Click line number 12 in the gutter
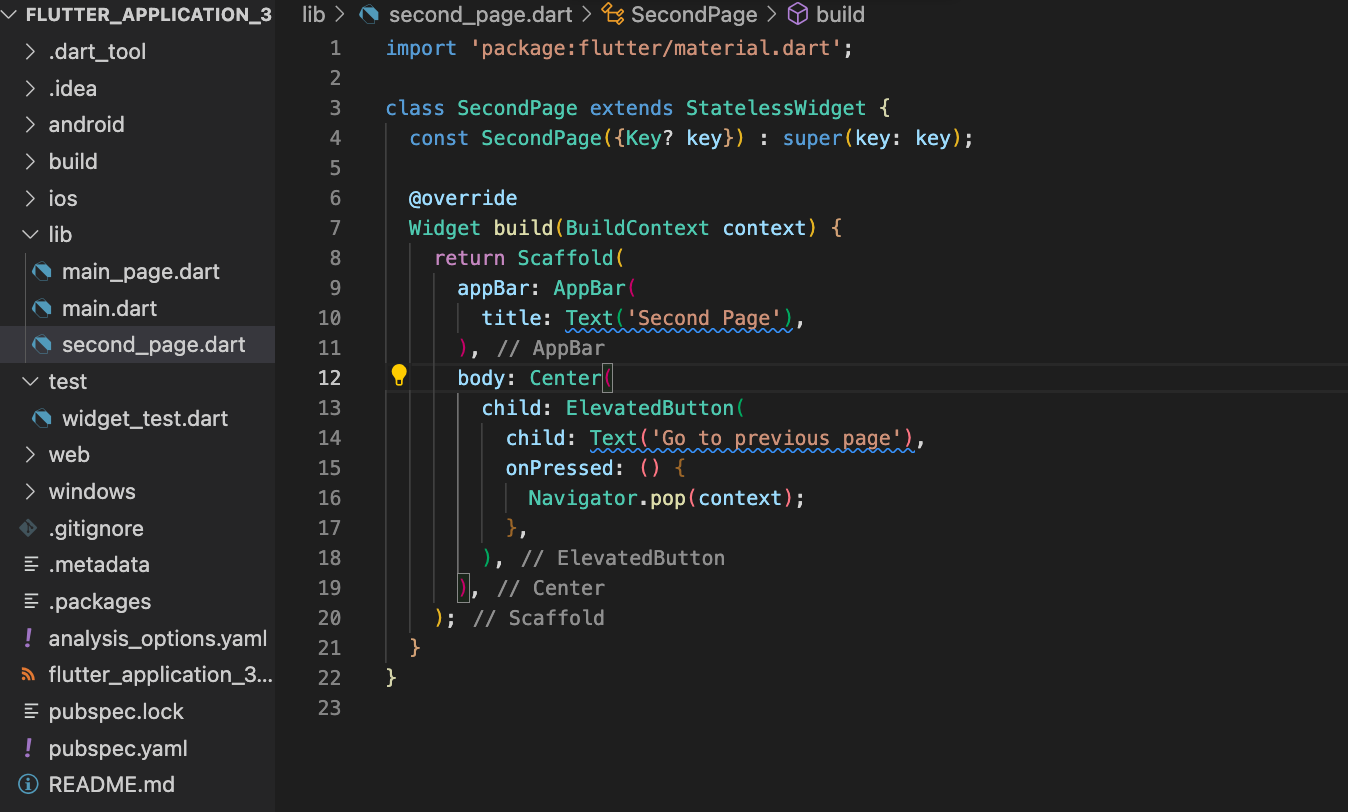The image size is (1348, 812). click(329, 378)
